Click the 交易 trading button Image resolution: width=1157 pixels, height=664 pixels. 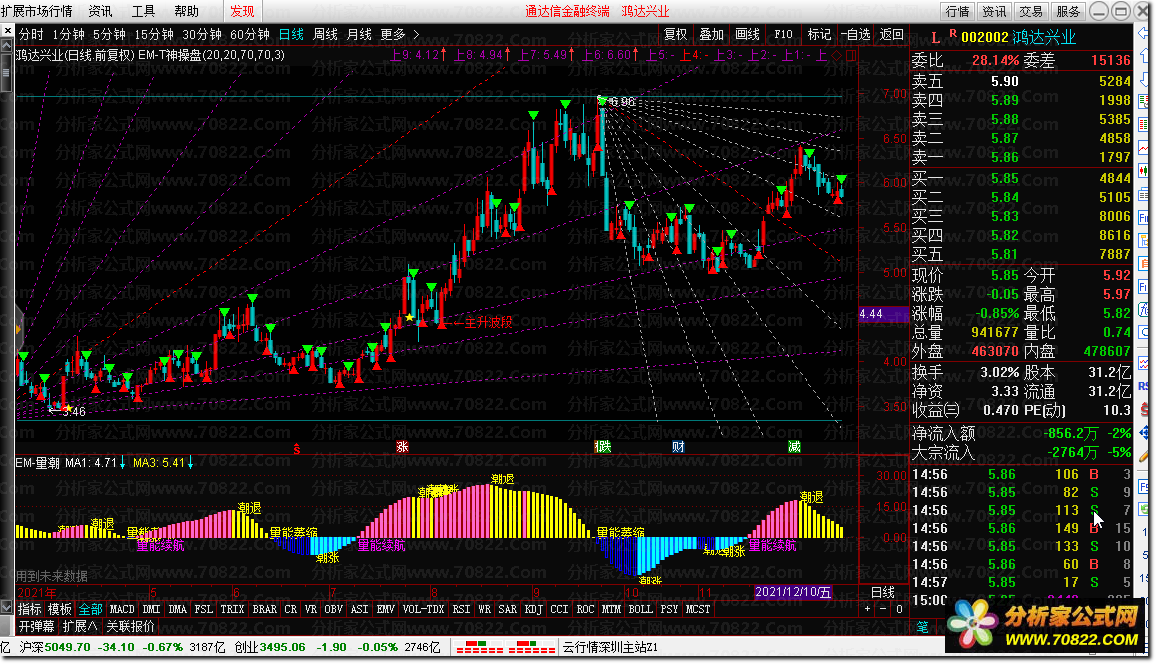[1032, 11]
